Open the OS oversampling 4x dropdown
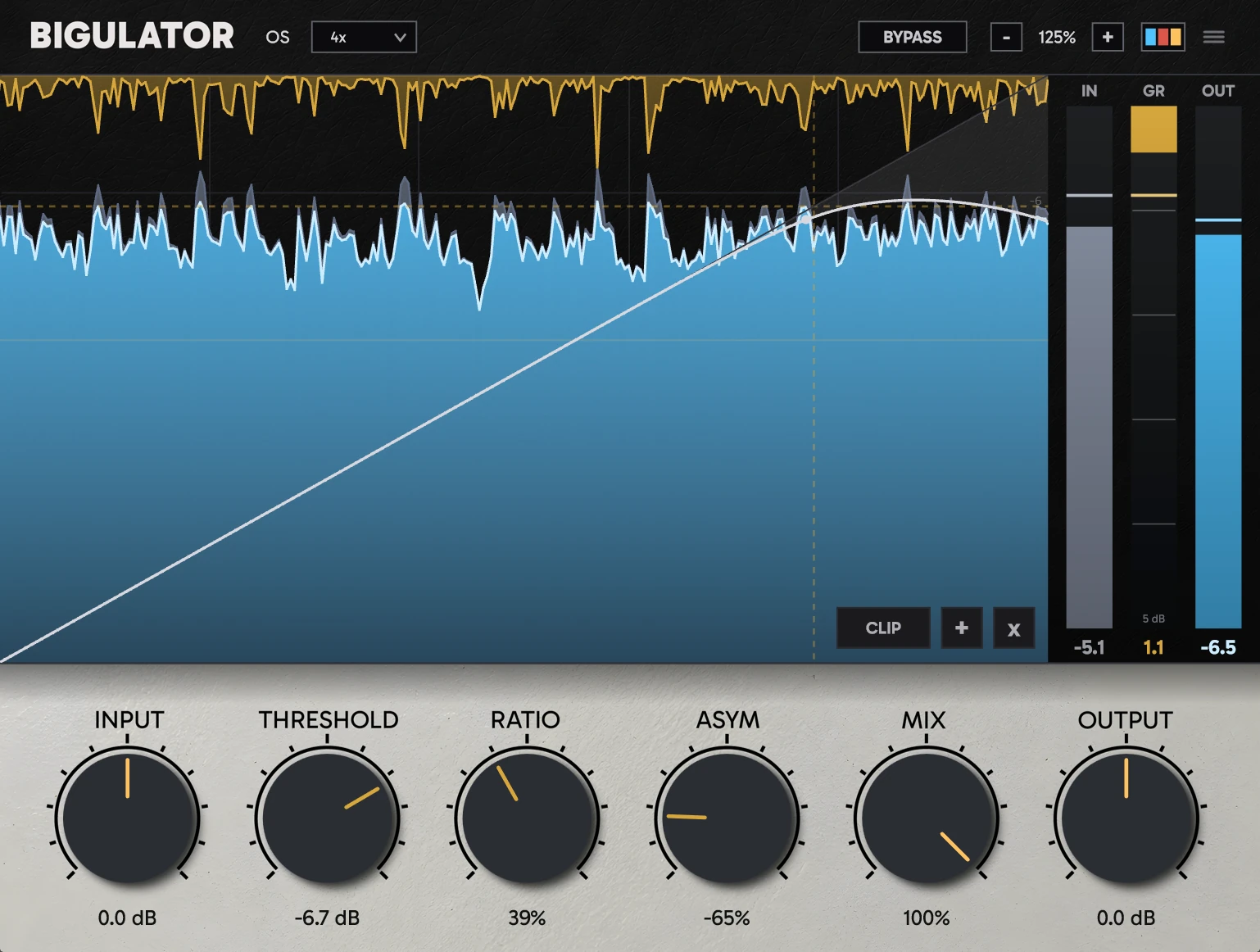 point(364,37)
